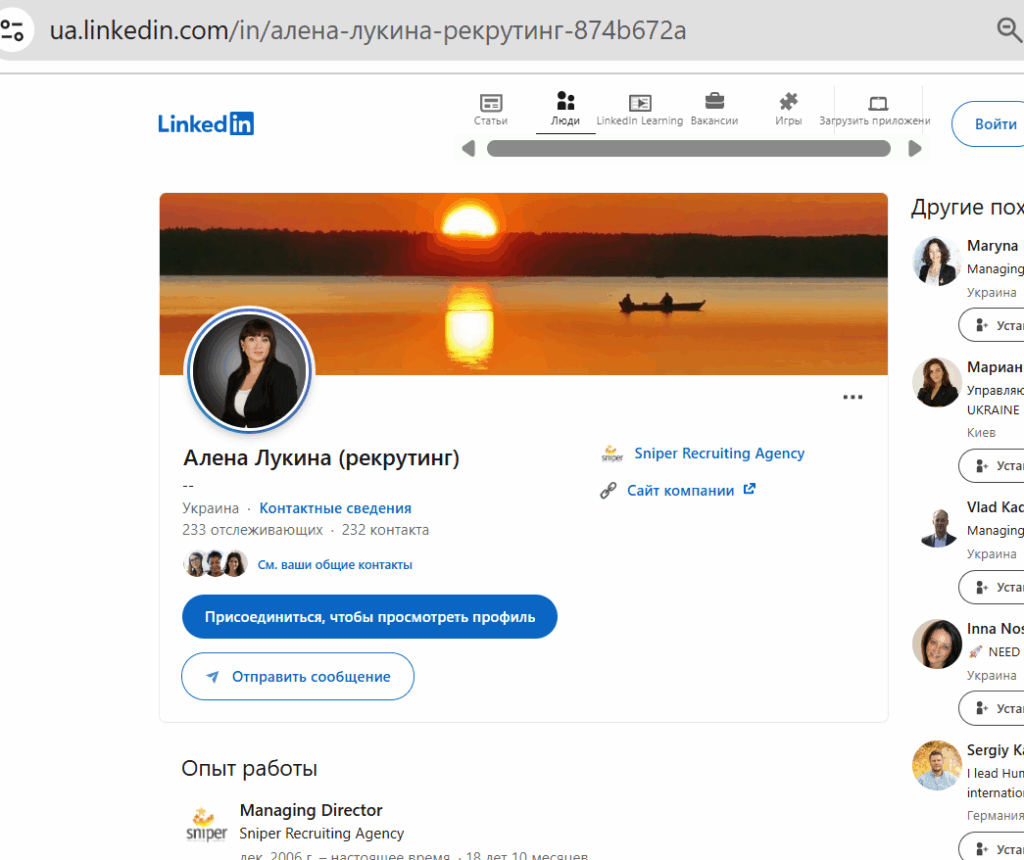Click the horizontal navigation scrollbar thumb
This screenshot has width=1024, height=860.
[689, 149]
